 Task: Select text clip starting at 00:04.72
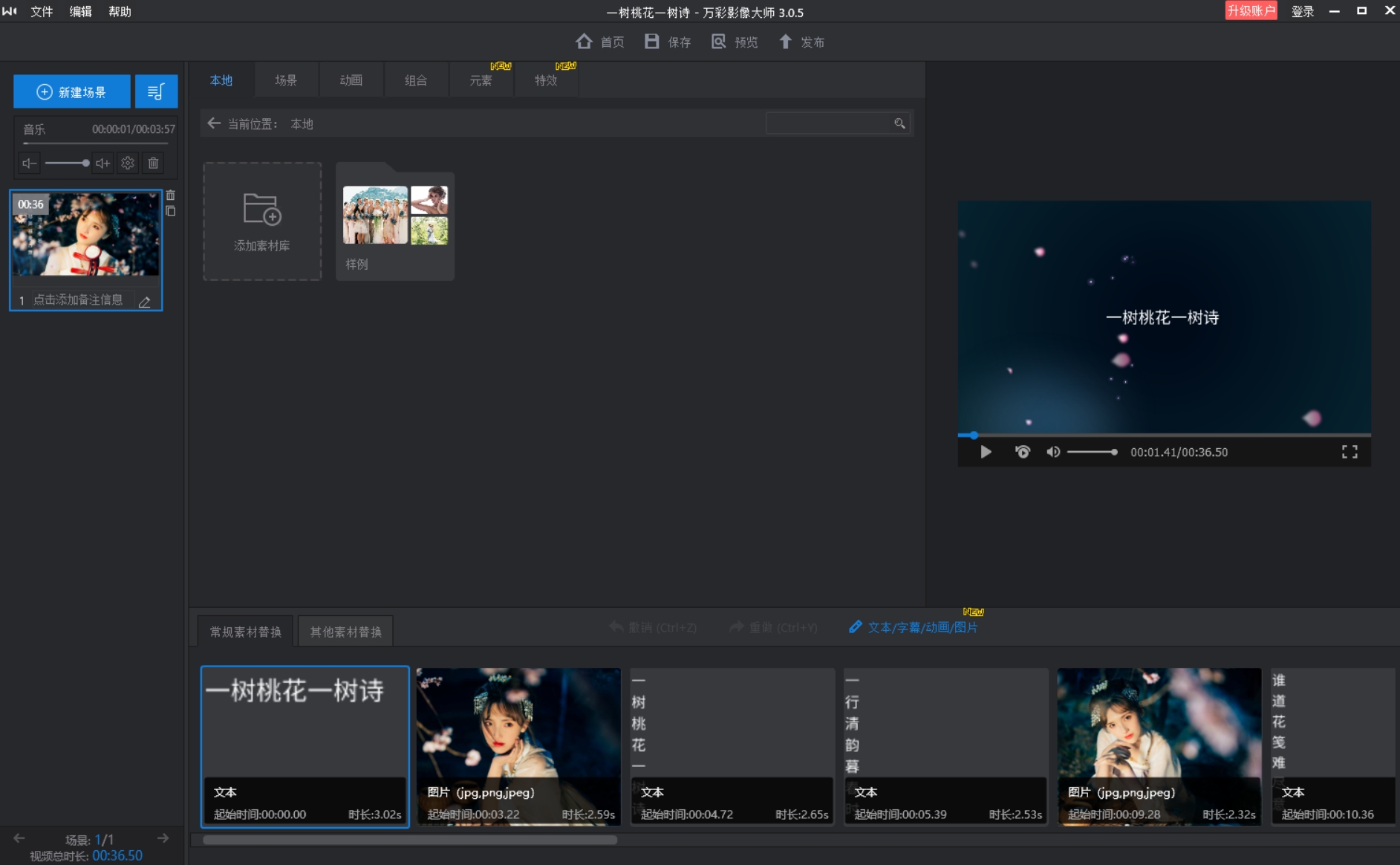point(732,746)
